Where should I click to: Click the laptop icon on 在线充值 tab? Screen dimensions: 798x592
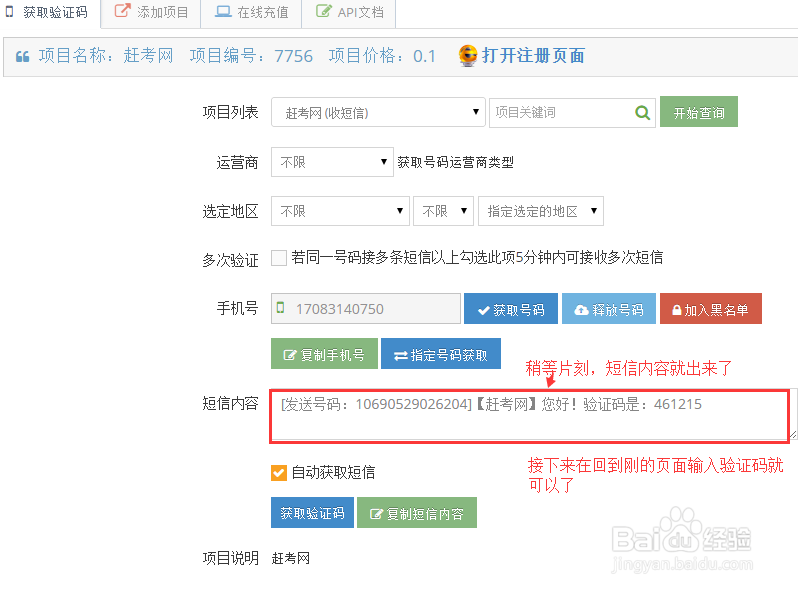(x=223, y=11)
